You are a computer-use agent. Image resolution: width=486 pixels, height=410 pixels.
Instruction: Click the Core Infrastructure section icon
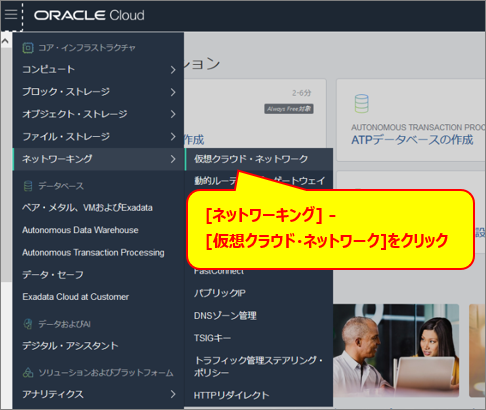(28, 48)
